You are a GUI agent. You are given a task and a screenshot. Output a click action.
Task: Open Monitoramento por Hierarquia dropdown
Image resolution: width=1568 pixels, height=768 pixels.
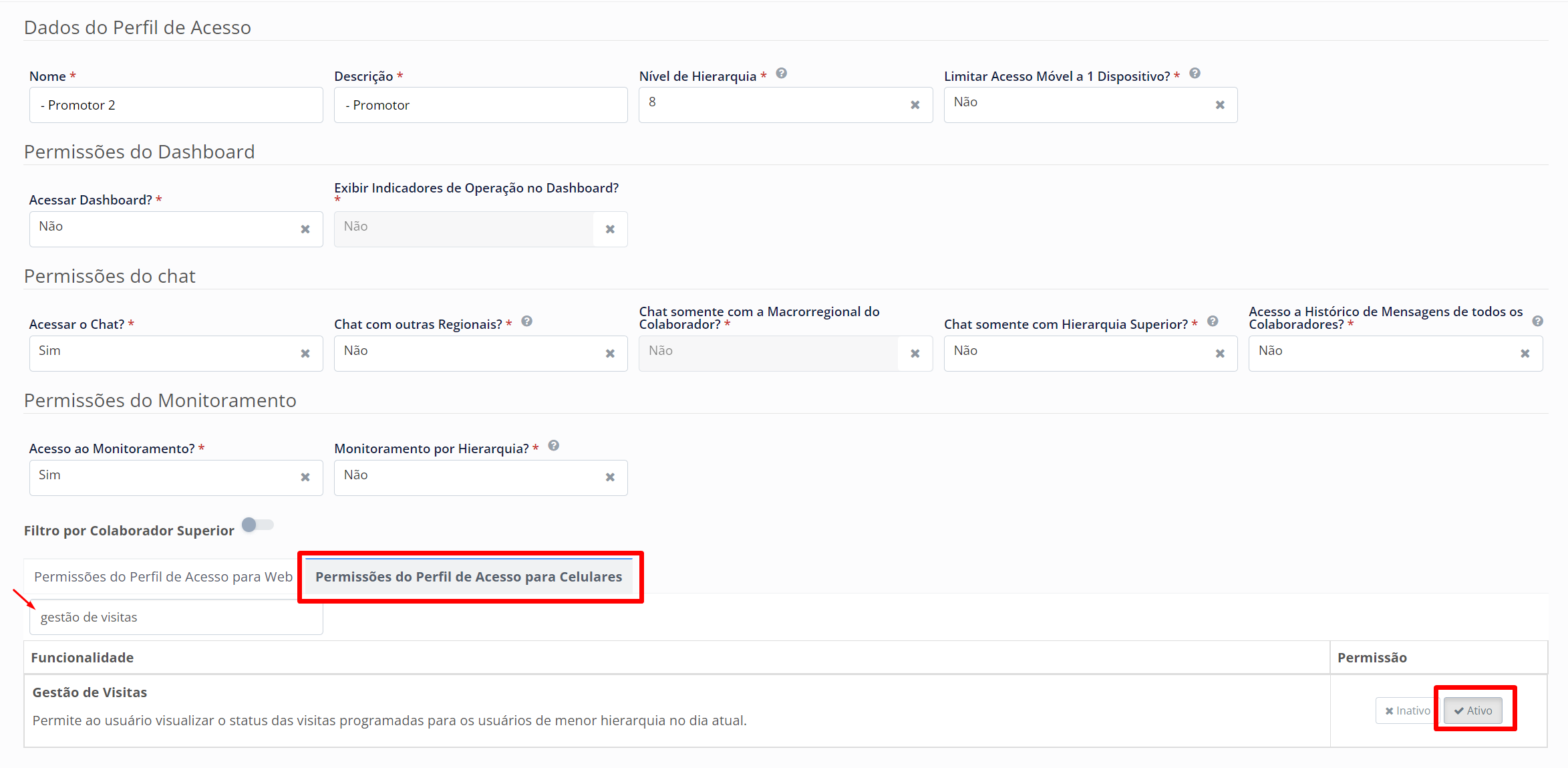point(468,477)
